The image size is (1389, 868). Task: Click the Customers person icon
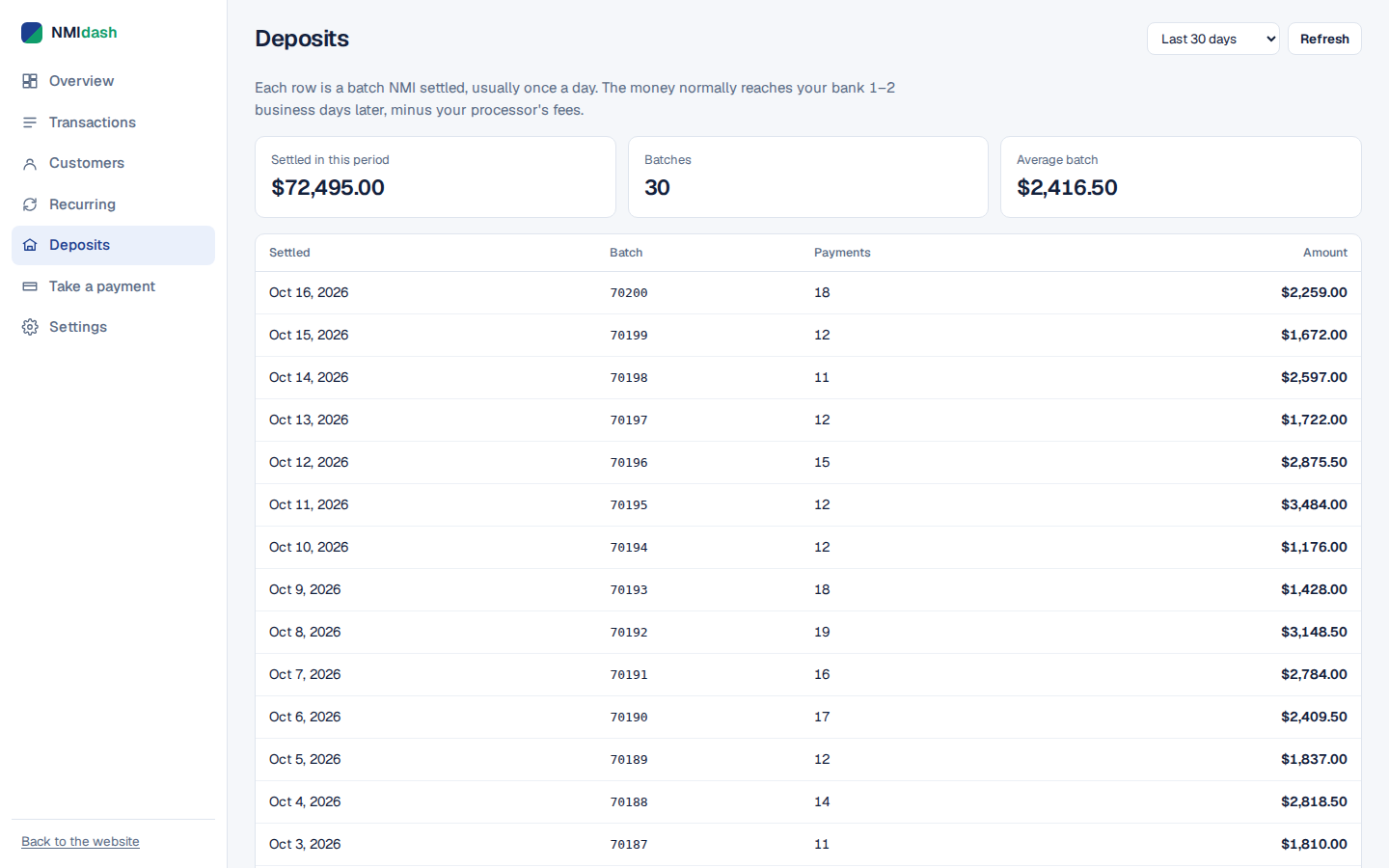[x=30, y=164]
